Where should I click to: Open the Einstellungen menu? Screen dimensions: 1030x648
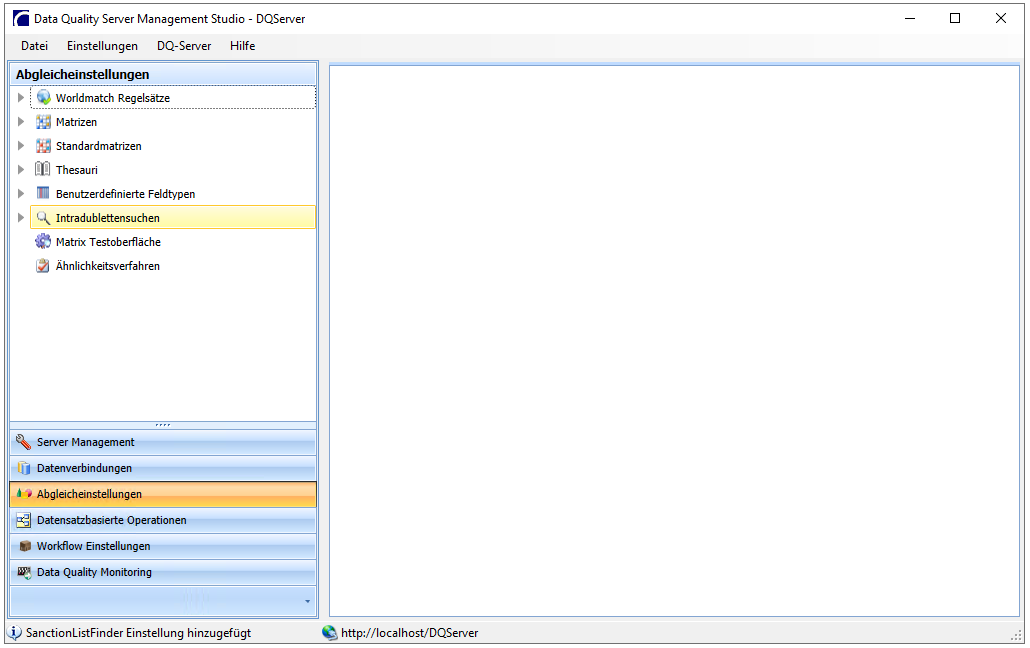(x=102, y=46)
